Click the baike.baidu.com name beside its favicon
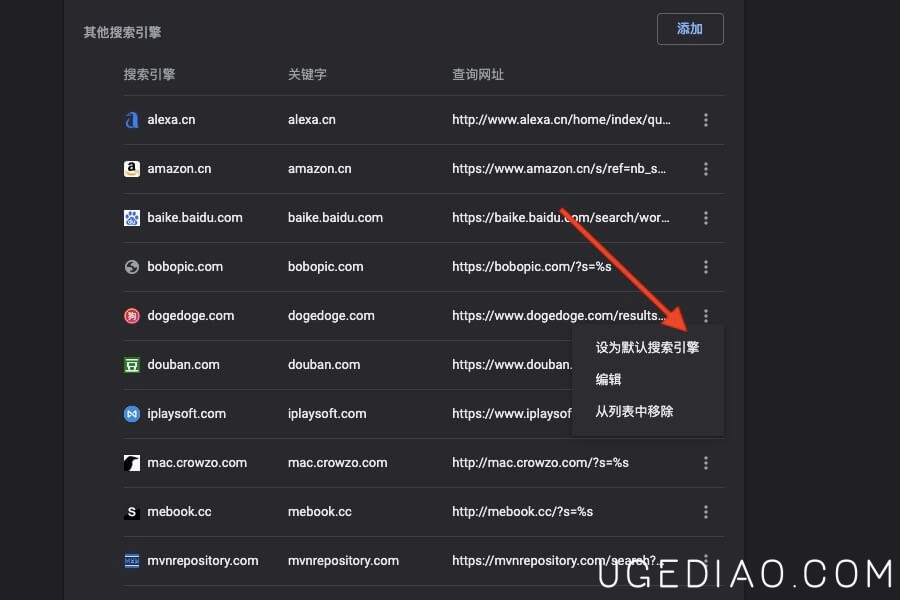The height and width of the screenshot is (600, 900). 195,218
